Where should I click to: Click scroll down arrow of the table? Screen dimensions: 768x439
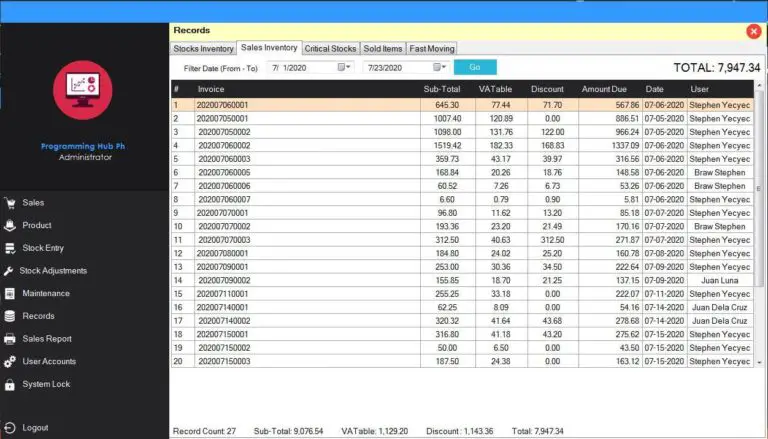759,363
